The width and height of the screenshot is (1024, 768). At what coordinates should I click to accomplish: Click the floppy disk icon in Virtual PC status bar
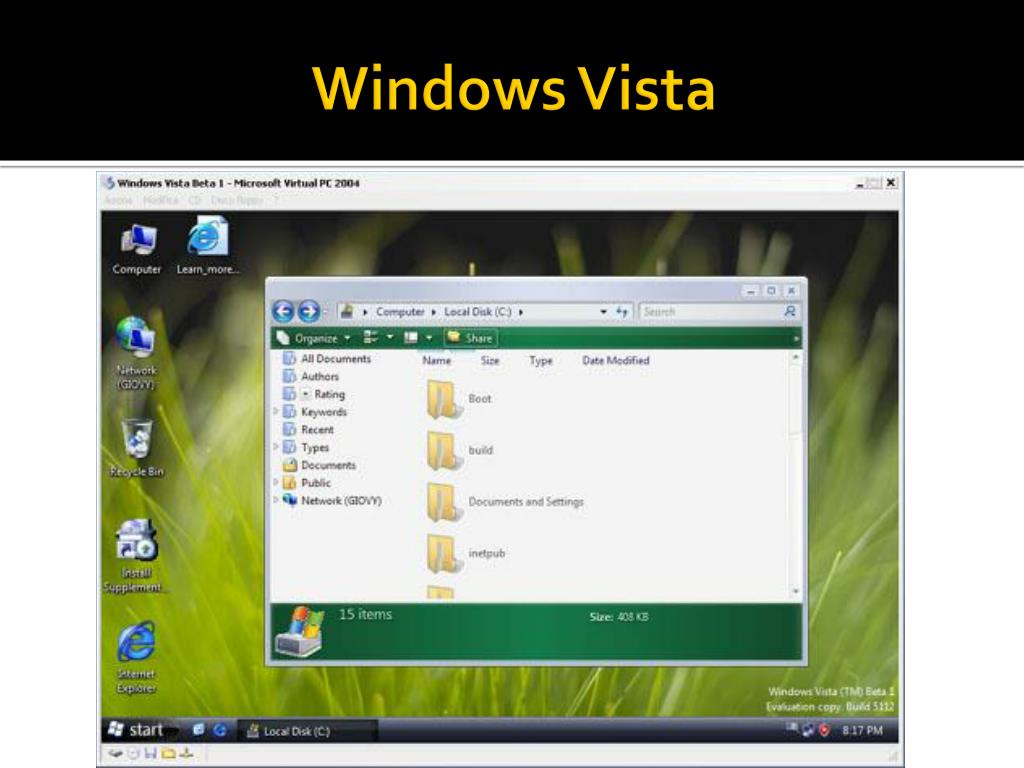pos(151,754)
